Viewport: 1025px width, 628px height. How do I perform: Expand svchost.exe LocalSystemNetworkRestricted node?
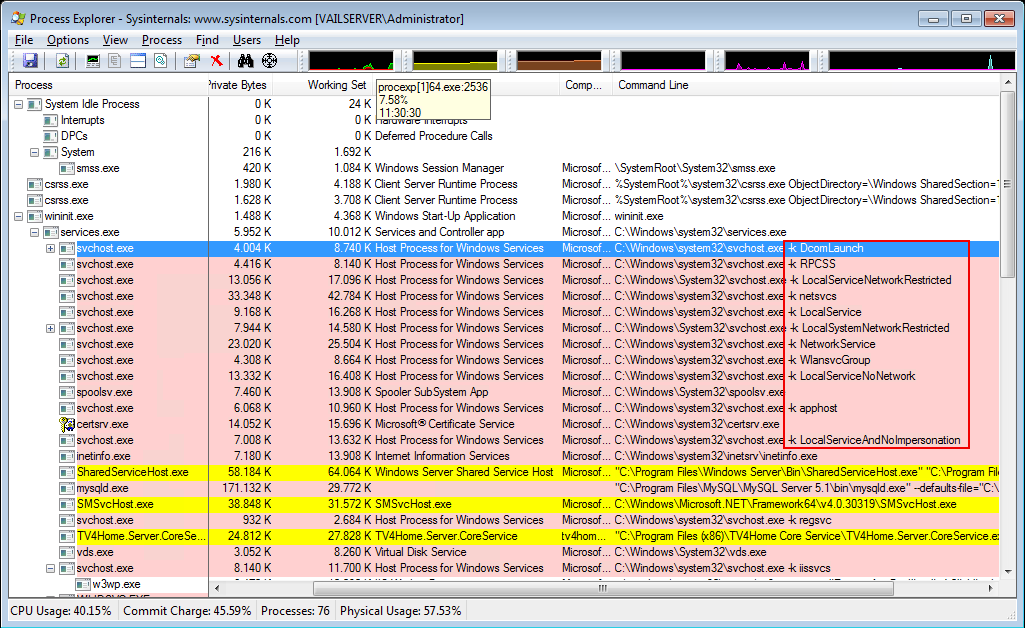50,329
